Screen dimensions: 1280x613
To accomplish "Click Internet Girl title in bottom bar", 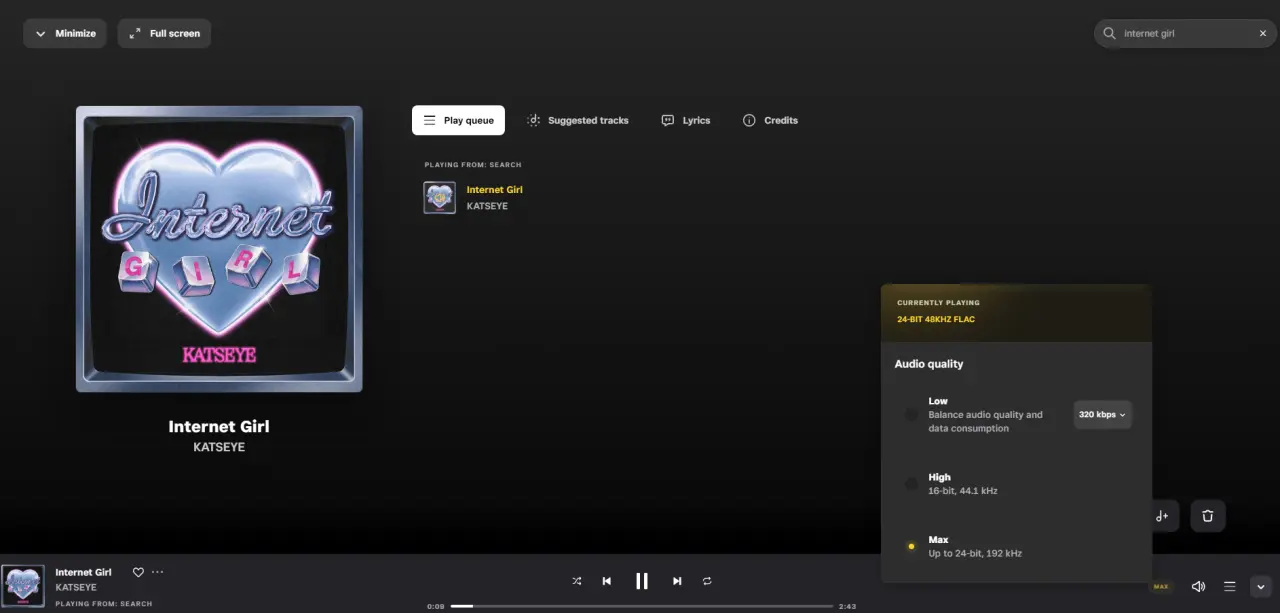I will click(x=83, y=572).
